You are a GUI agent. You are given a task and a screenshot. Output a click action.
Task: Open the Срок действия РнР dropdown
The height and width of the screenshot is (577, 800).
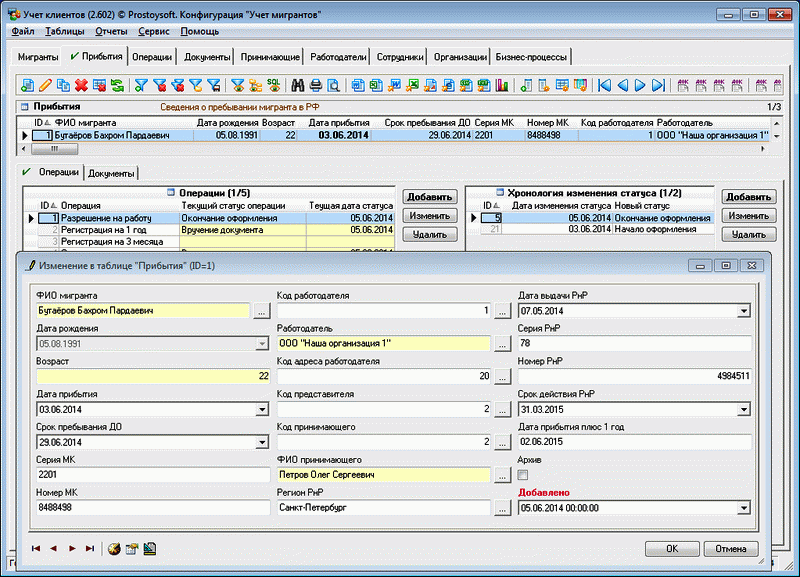(743, 409)
